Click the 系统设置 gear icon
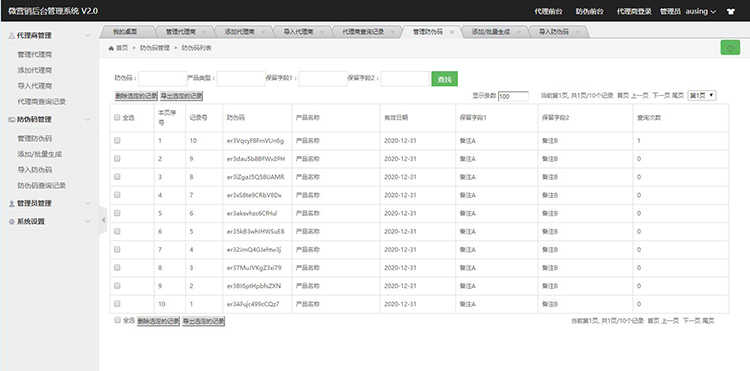Viewport: 750px width, 371px height. coord(11,222)
